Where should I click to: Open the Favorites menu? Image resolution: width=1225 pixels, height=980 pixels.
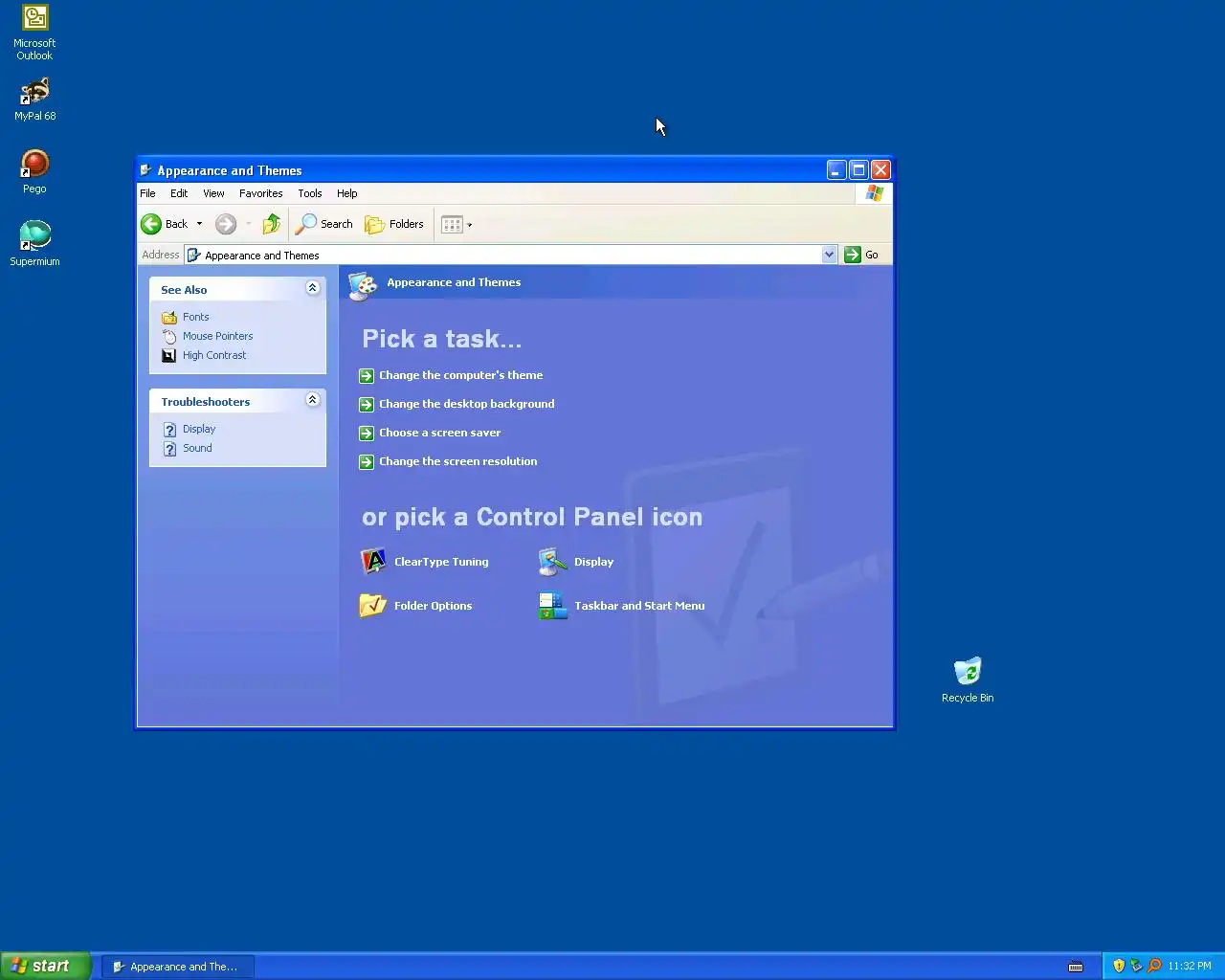pos(260,193)
